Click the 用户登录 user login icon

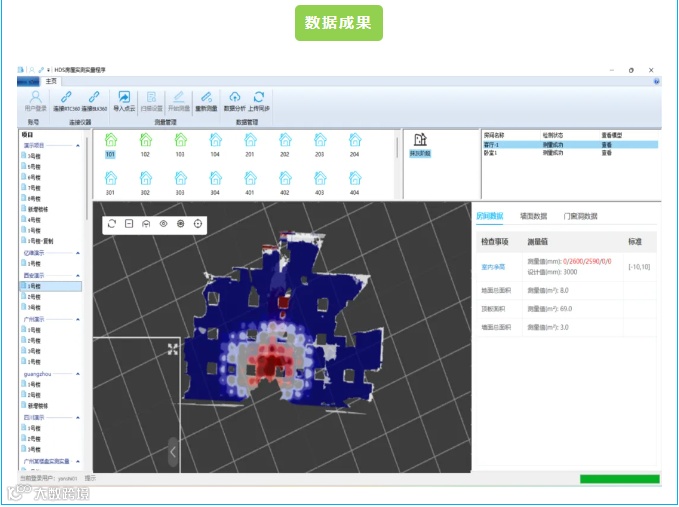pyautogui.click(x=36, y=101)
